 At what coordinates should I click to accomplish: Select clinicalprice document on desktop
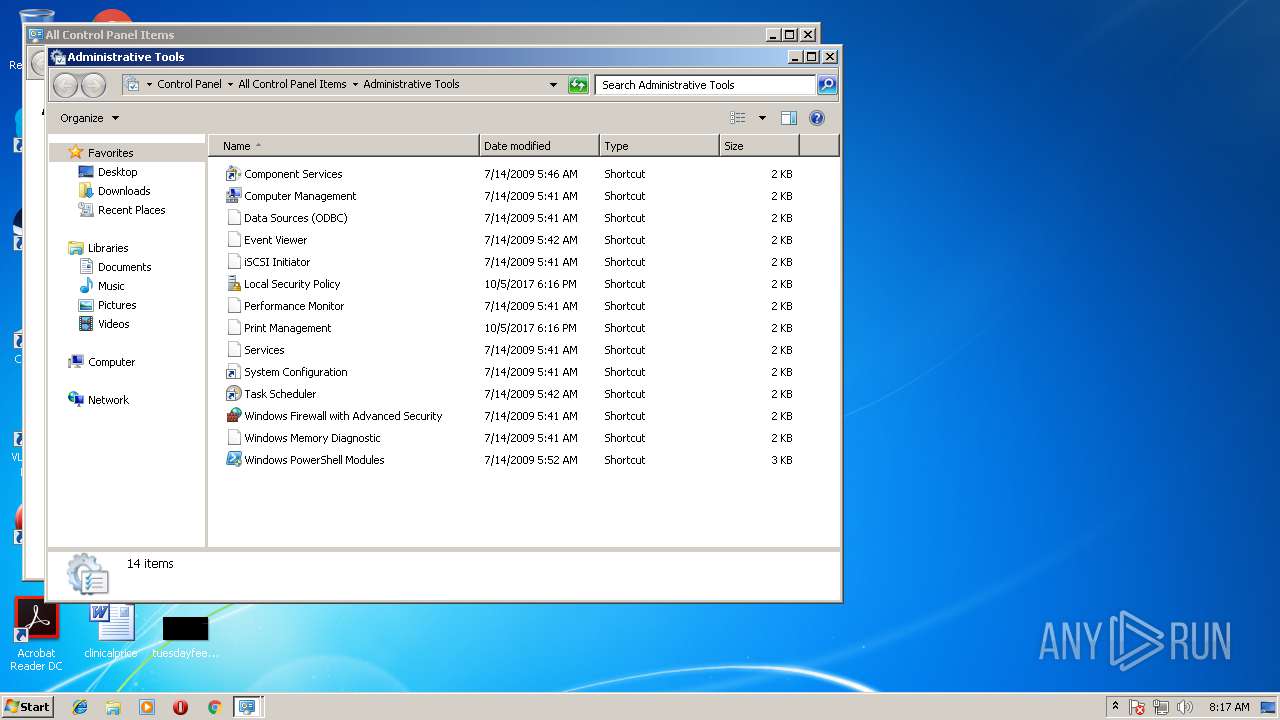(111, 632)
